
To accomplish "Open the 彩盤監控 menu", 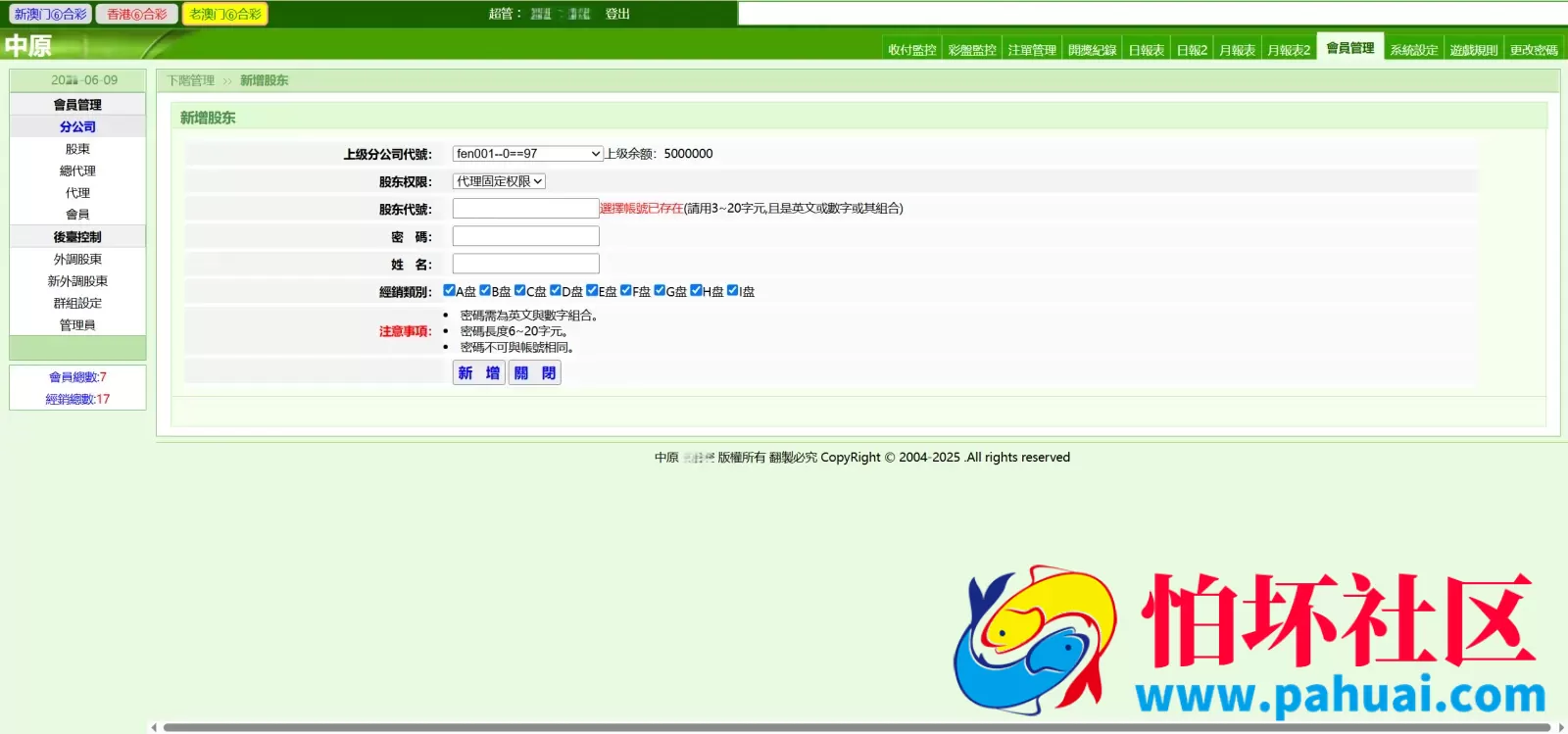I will (971, 50).
